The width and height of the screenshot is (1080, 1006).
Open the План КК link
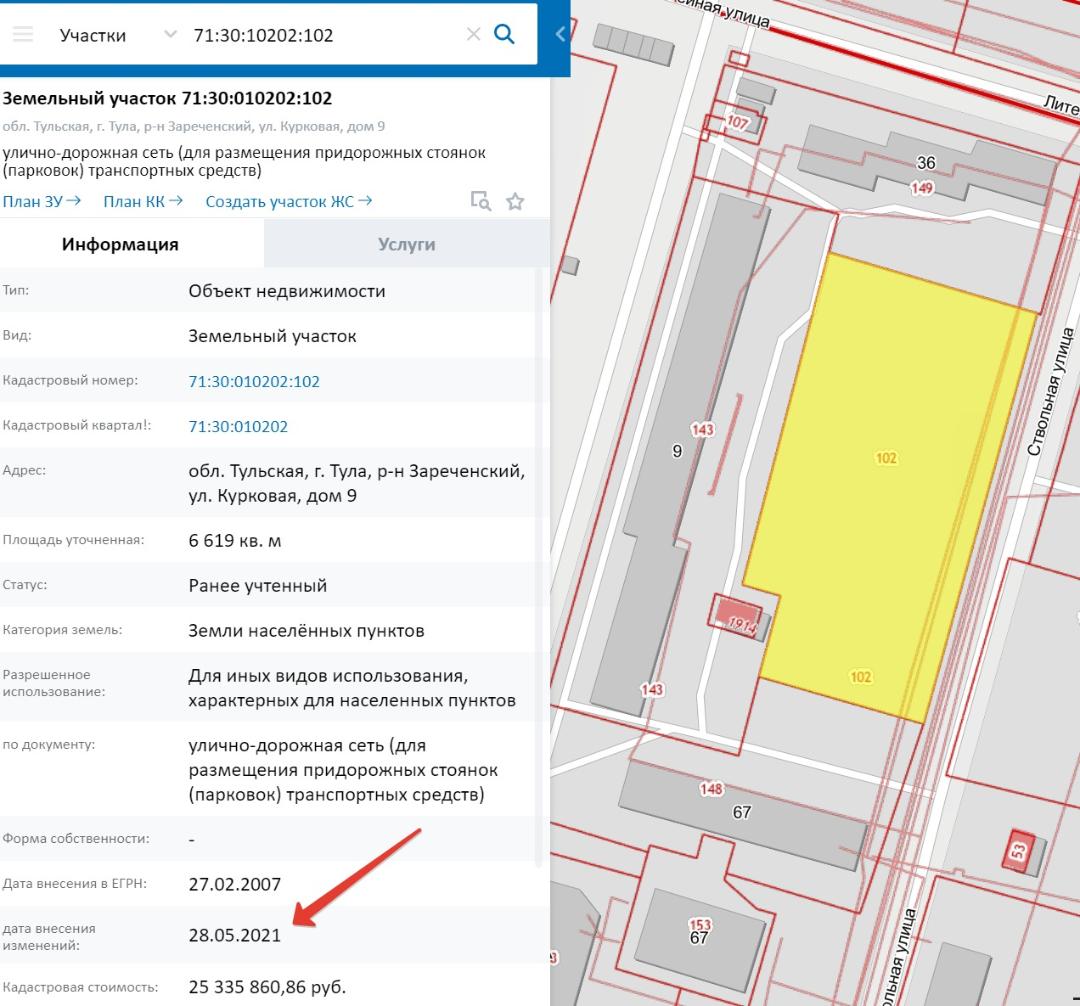[142, 201]
